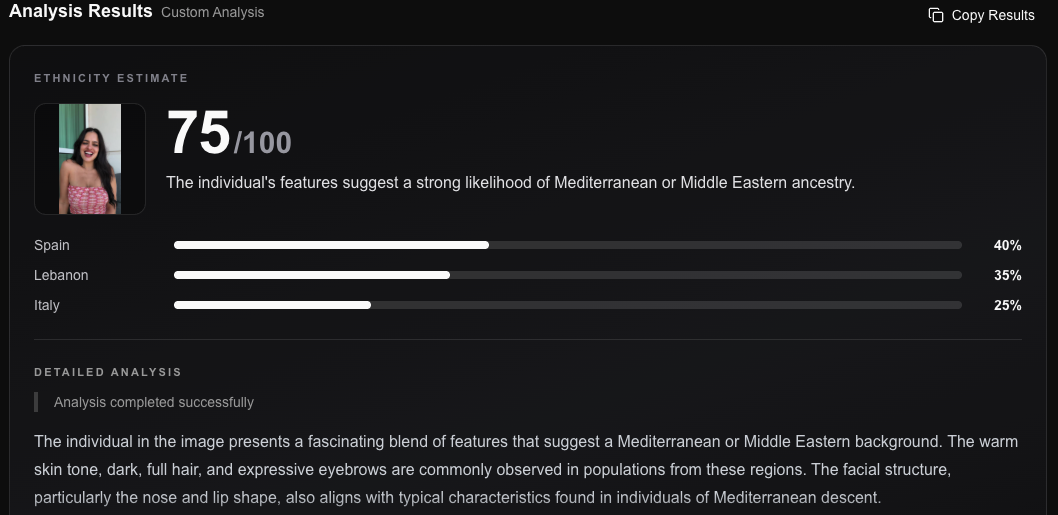This screenshot has width=1058, height=515.
Task: Select the Spain label
Action: [52, 245]
